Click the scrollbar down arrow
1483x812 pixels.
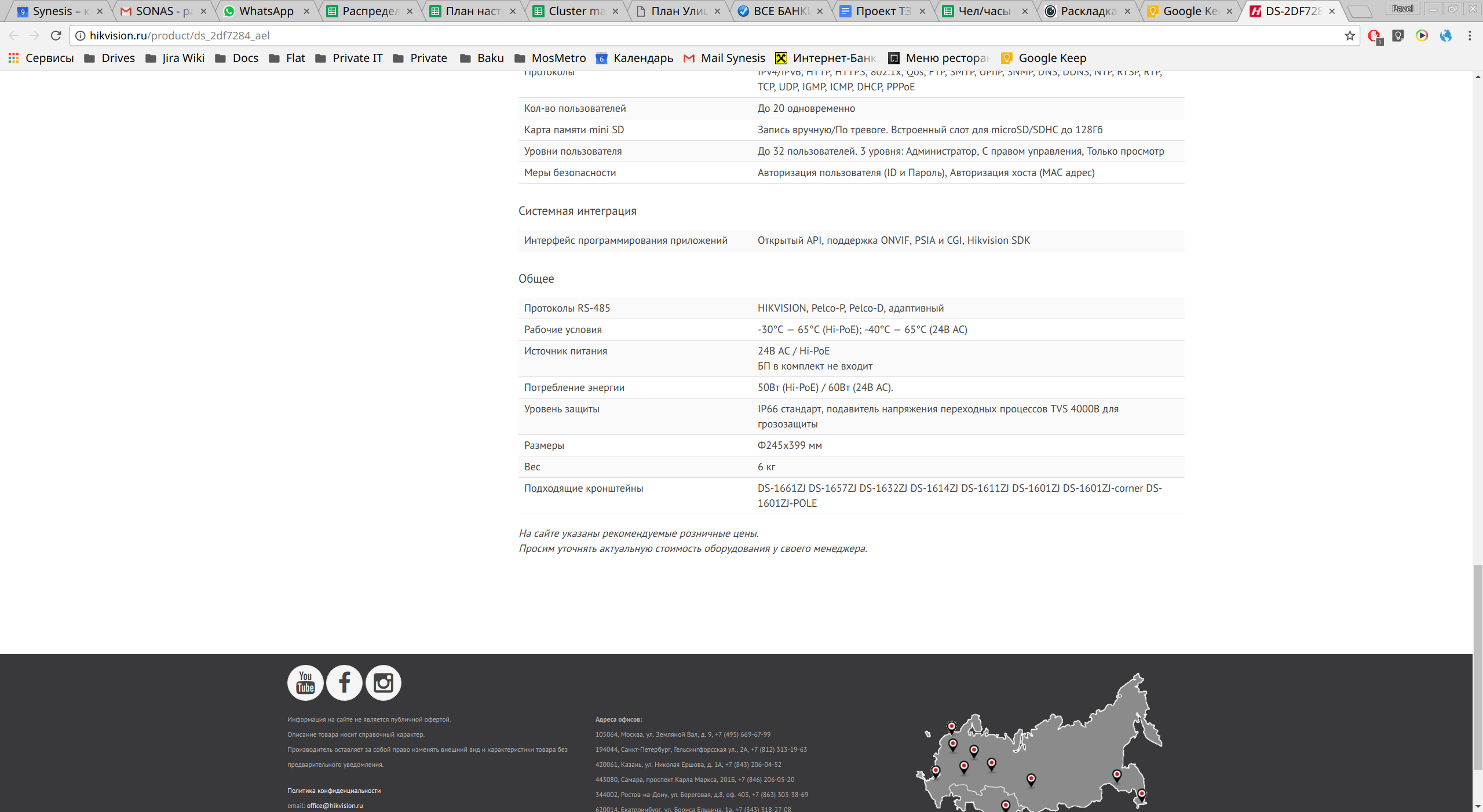point(1478,806)
